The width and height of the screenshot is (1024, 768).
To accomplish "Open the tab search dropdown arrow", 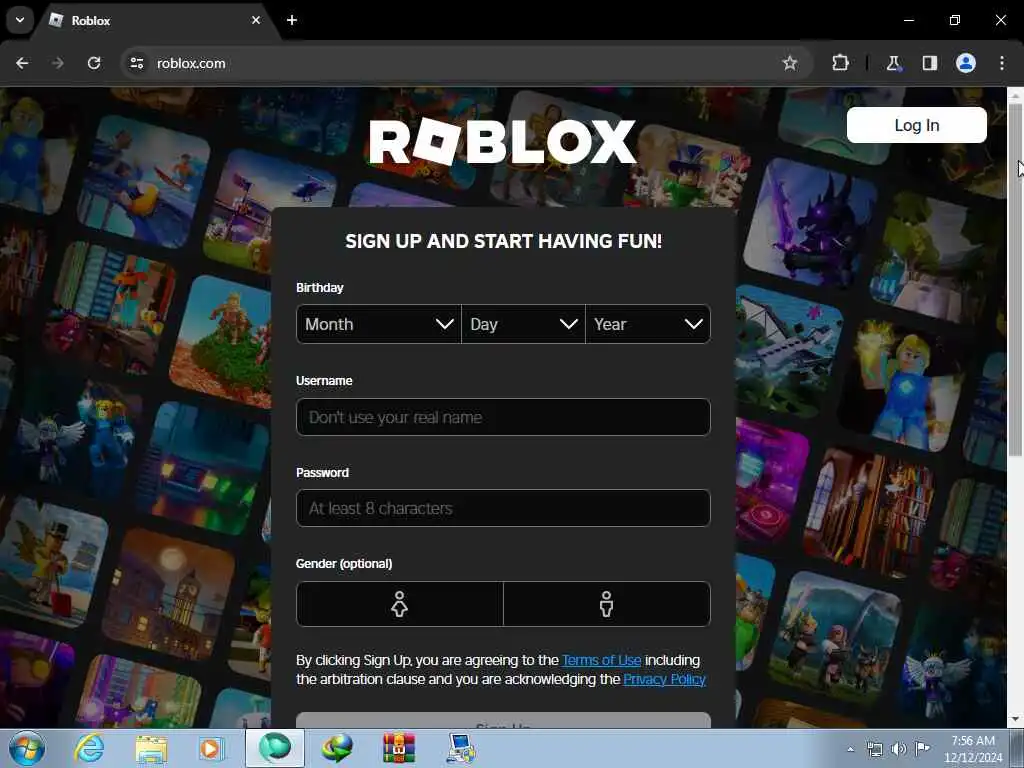I will click(x=20, y=20).
